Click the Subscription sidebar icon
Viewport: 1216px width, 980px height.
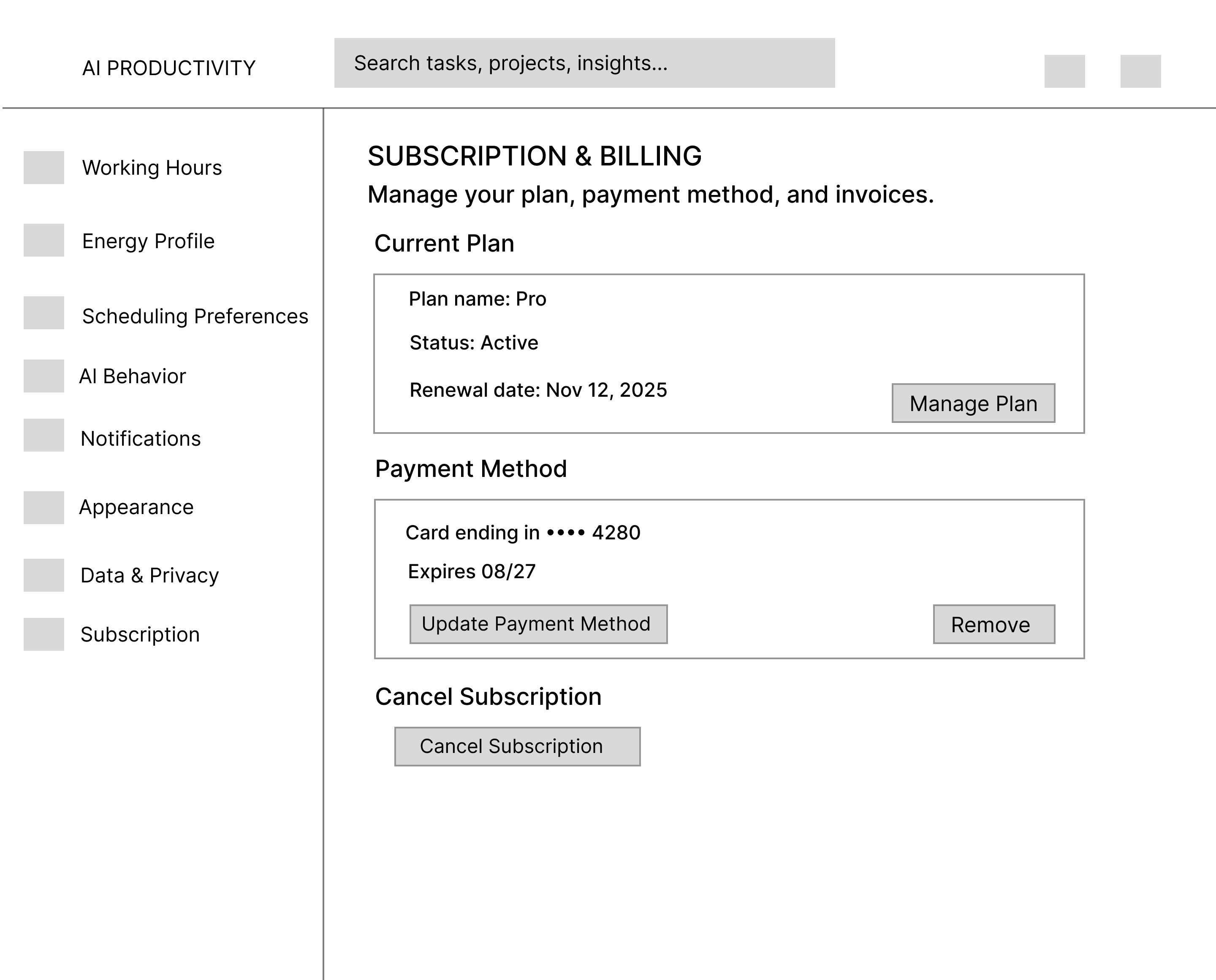point(43,634)
